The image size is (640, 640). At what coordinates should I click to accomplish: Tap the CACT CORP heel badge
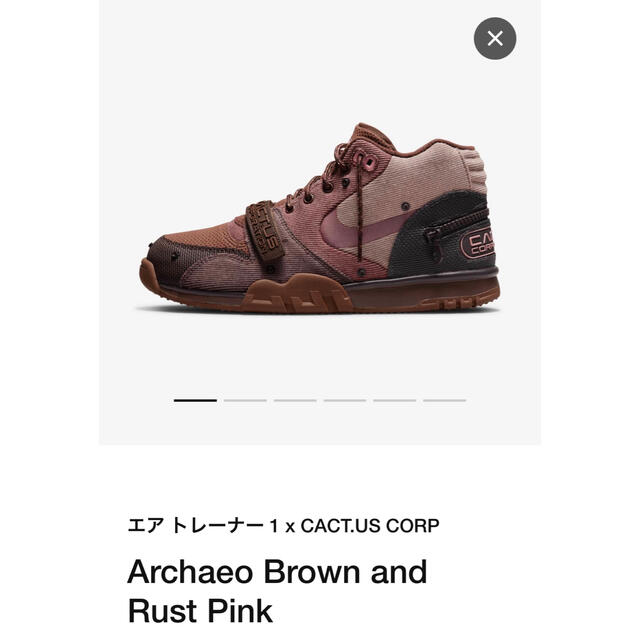coord(478,244)
